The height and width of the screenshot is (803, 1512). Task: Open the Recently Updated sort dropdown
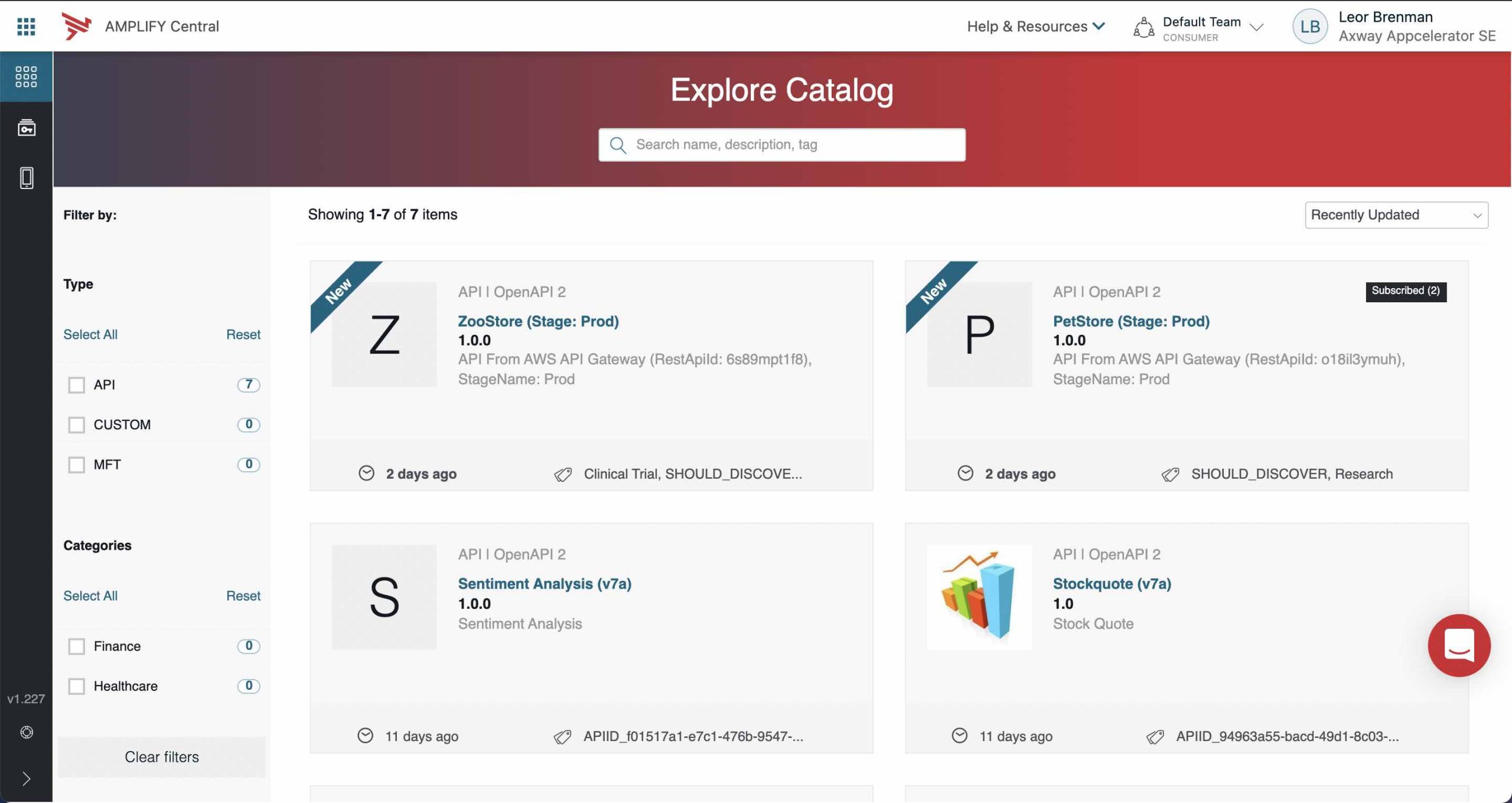tap(1396, 215)
